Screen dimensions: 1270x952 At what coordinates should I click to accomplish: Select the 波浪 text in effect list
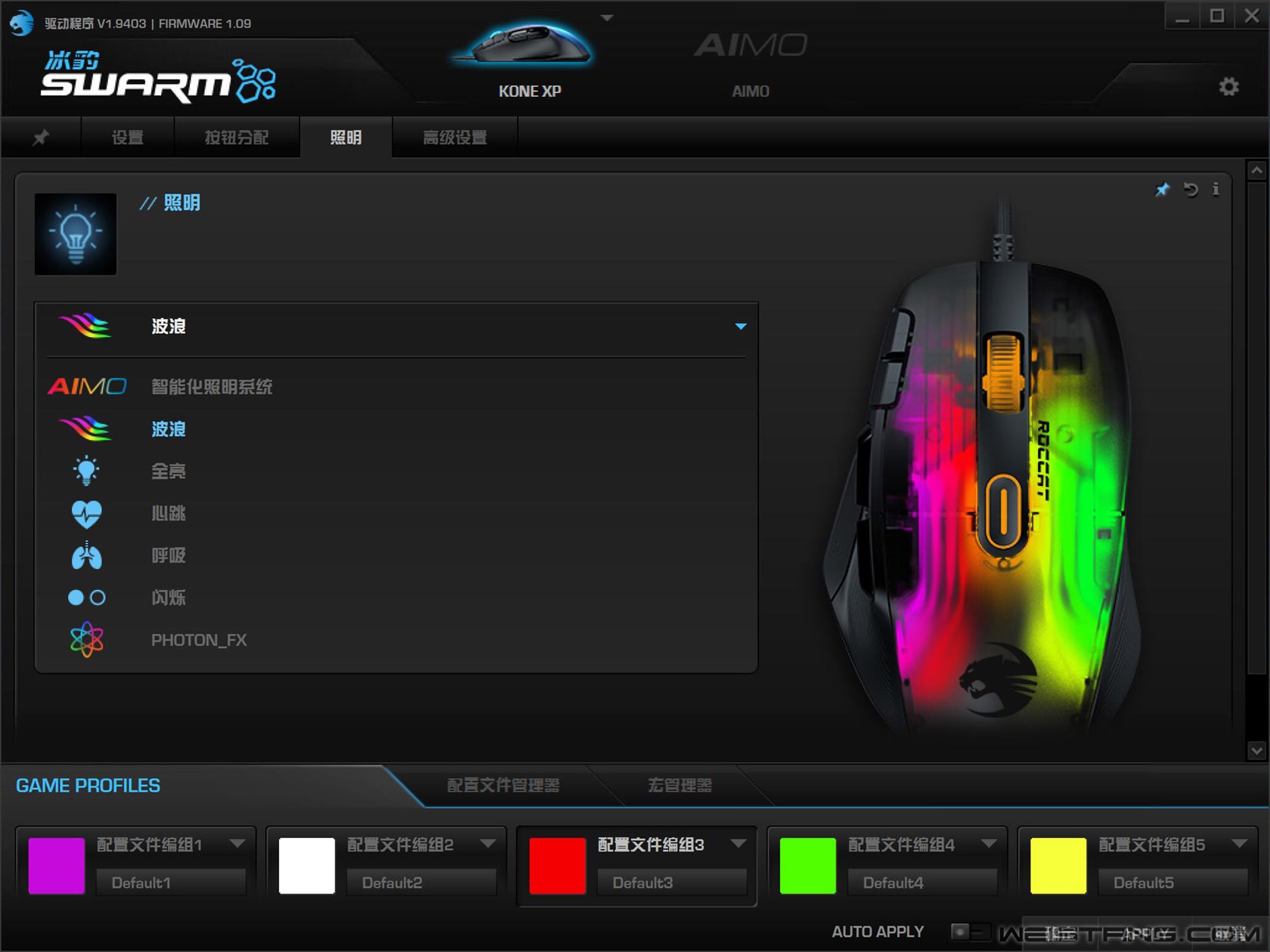click(x=169, y=429)
